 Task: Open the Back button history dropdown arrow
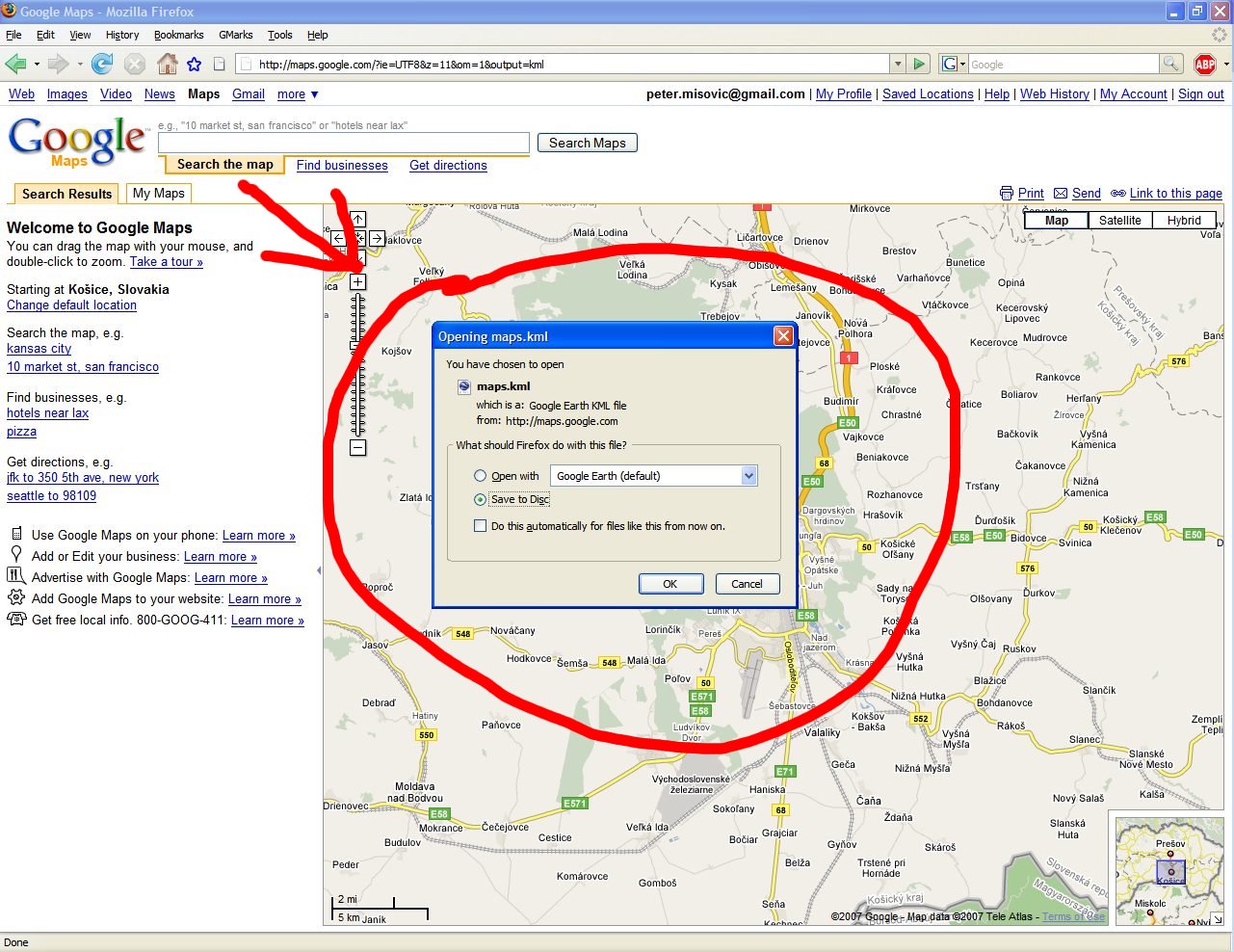[x=37, y=65]
